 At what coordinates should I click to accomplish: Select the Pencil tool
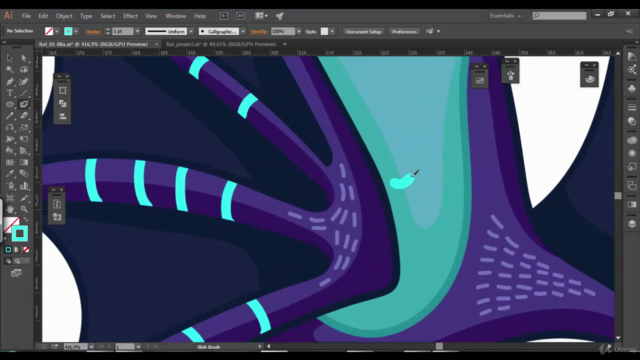click(x=10, y=116)
